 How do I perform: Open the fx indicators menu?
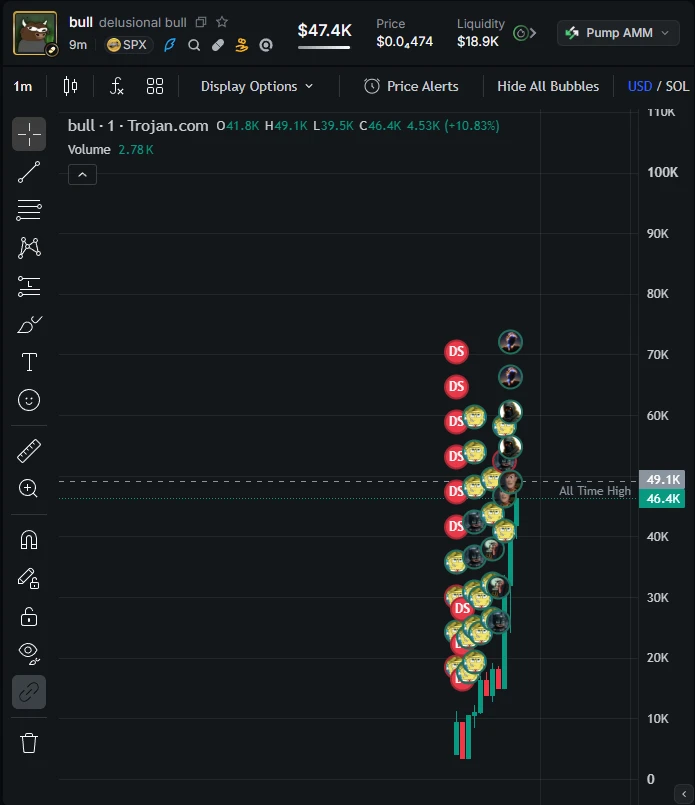point(117,86)
